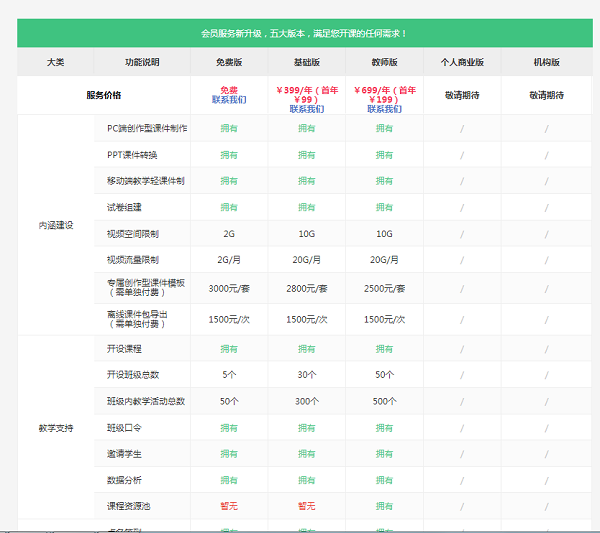Select the 试卷组建 feature label

pos(124,207)
